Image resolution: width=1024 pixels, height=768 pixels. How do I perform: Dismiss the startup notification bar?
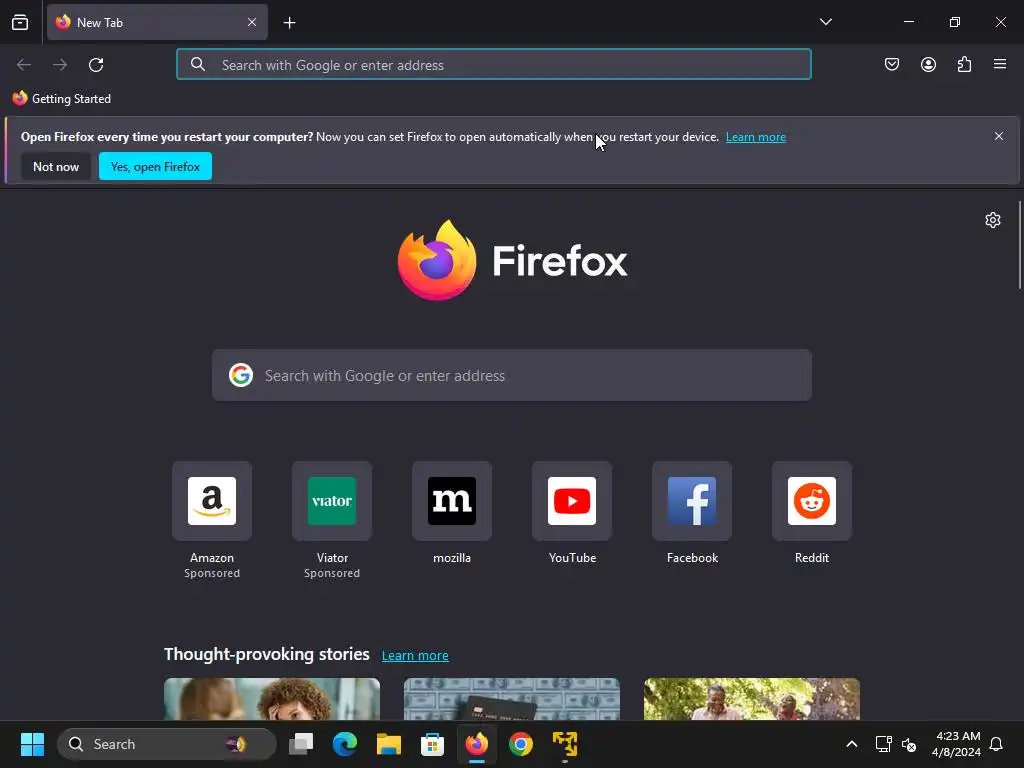[999, 136]
